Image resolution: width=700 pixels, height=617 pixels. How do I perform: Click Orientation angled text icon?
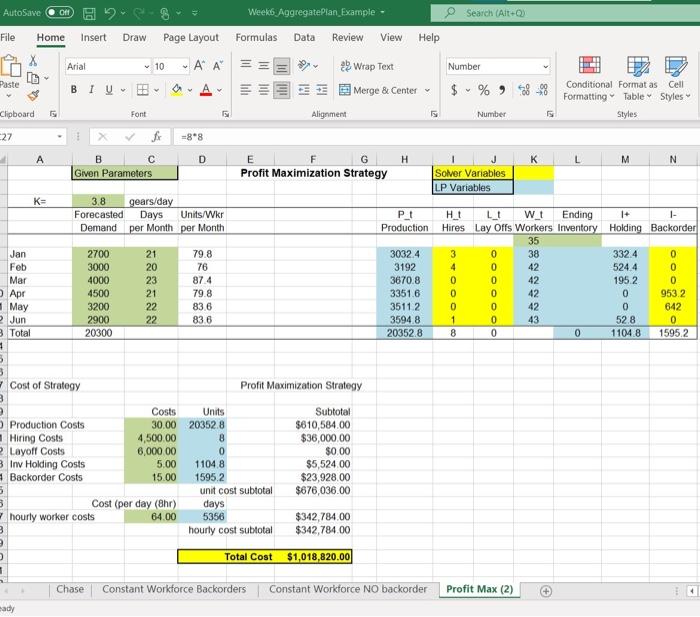(304, 66)
